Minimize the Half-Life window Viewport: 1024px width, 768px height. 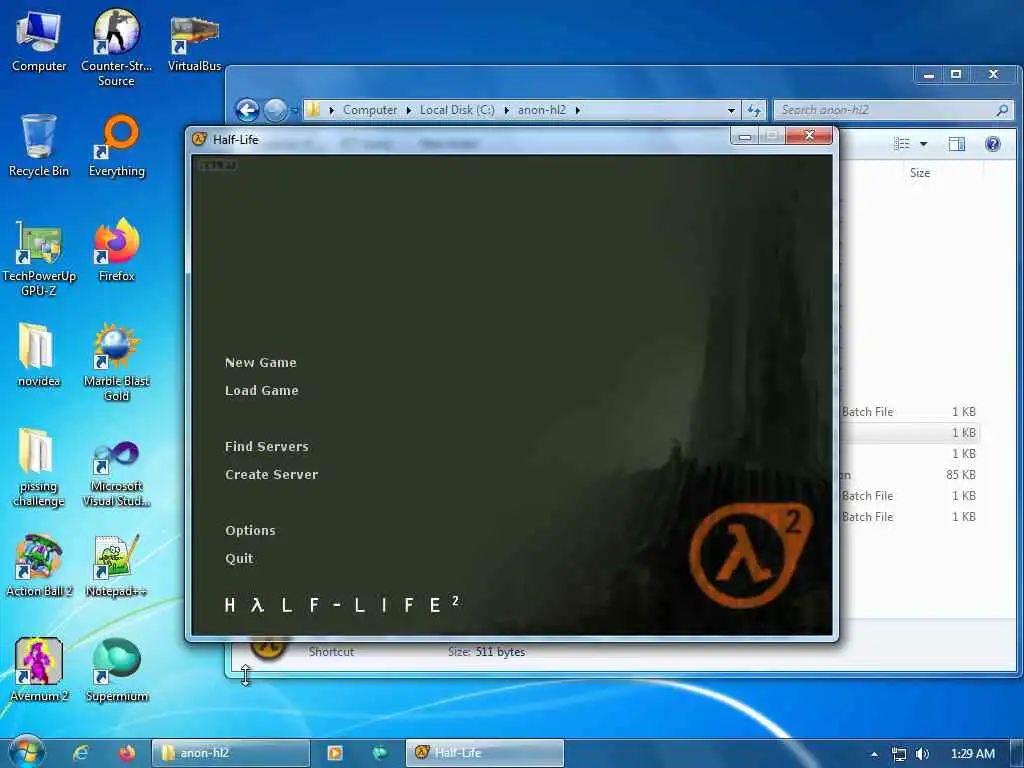744,136
